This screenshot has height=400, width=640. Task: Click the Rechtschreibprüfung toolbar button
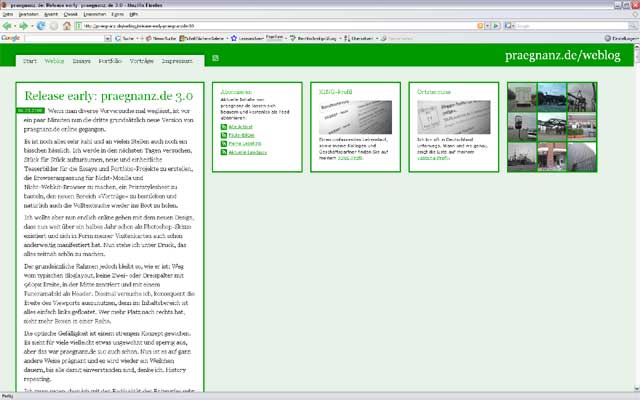pyautogui.click(x=313, y=38)
